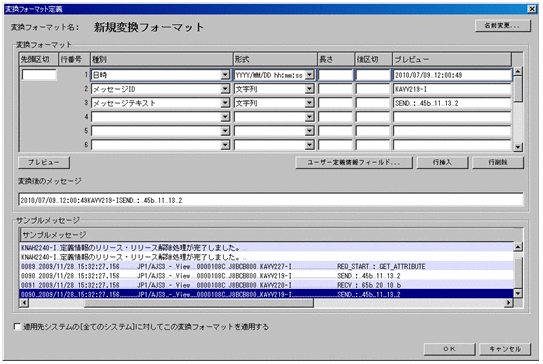Open the 種別 dropdown showing メッセージテキスト
This screenshot has height=364, width=543.
click(225, 103)
